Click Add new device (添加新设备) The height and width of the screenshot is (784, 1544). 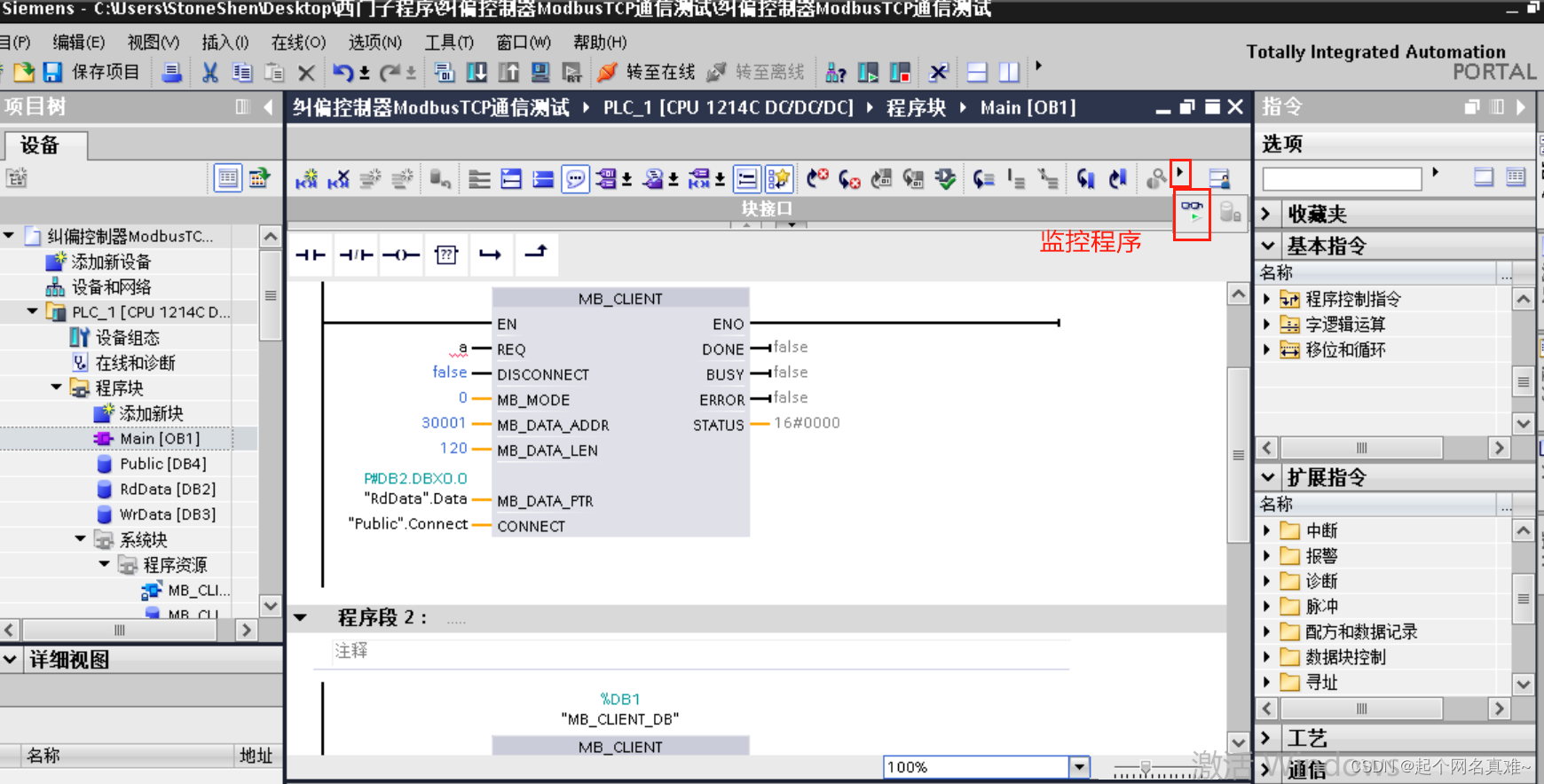point(111,262)
